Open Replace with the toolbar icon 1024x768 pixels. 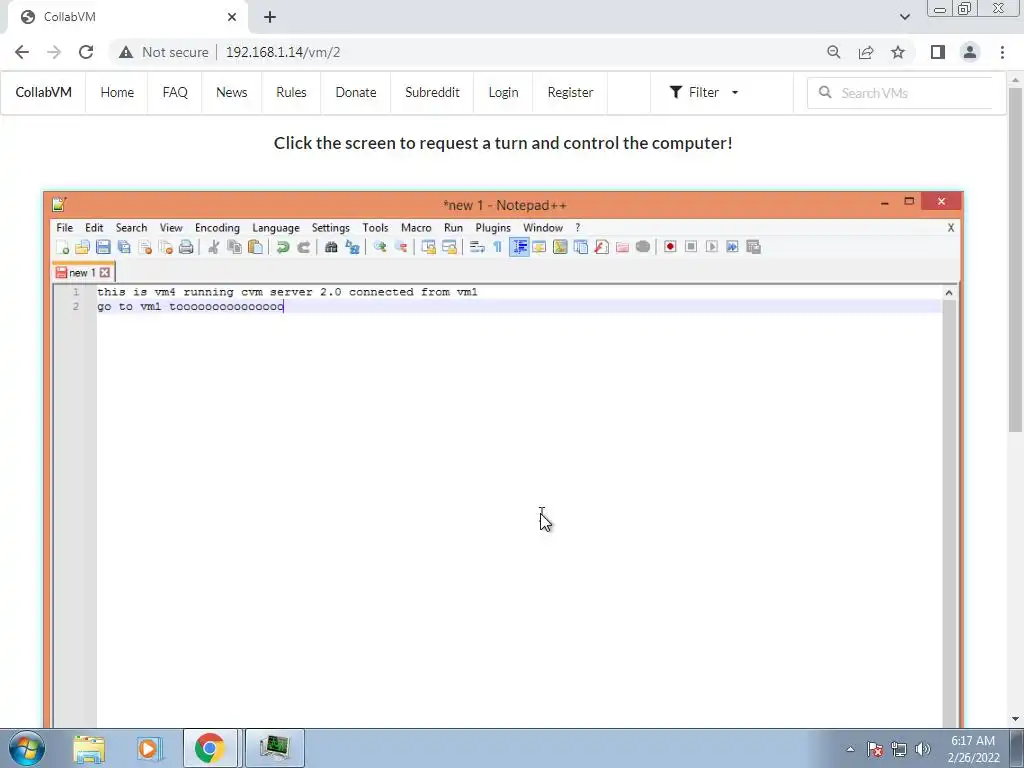click(352, 247)
